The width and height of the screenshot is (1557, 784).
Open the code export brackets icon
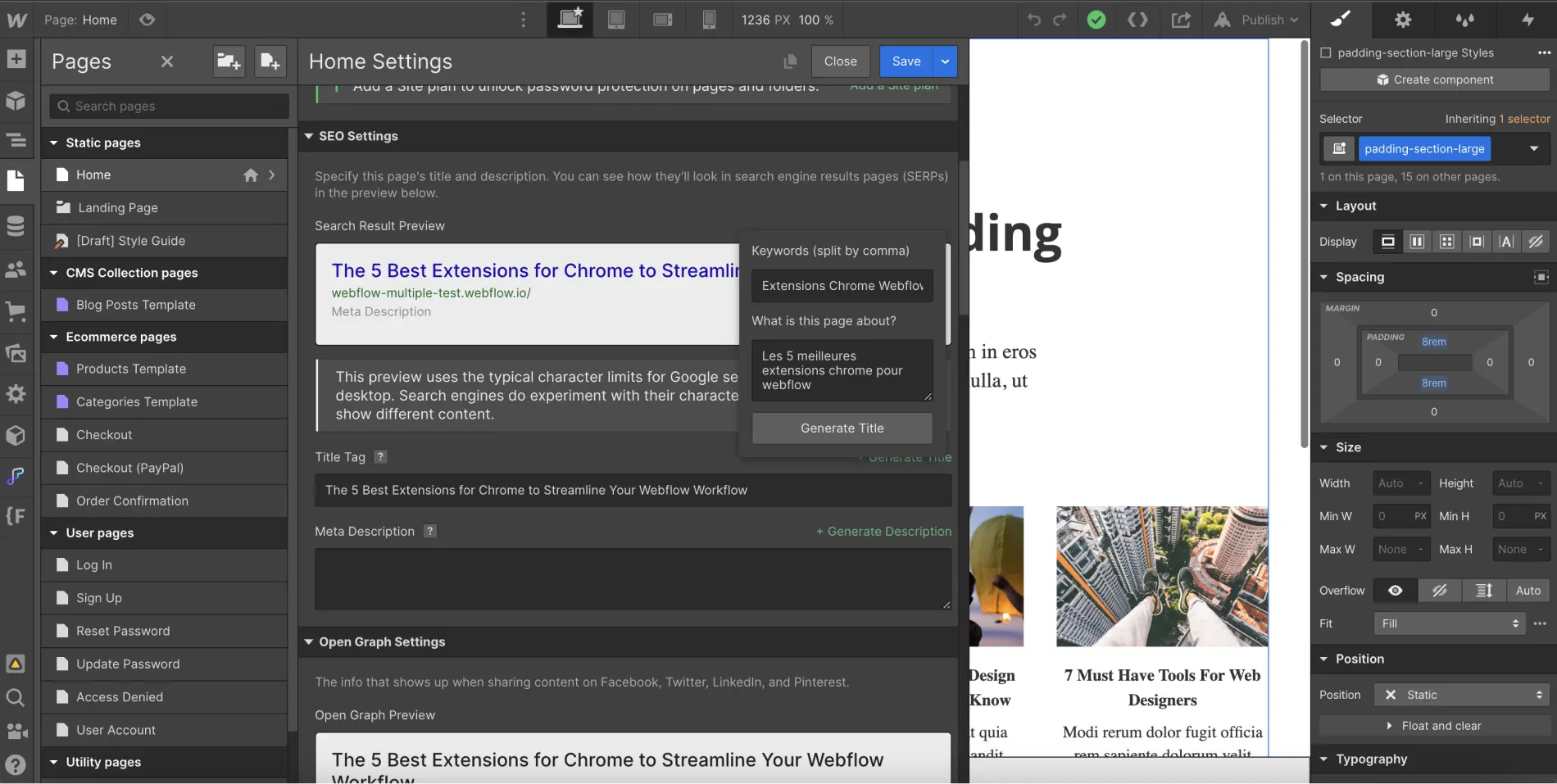point(1138,20)
